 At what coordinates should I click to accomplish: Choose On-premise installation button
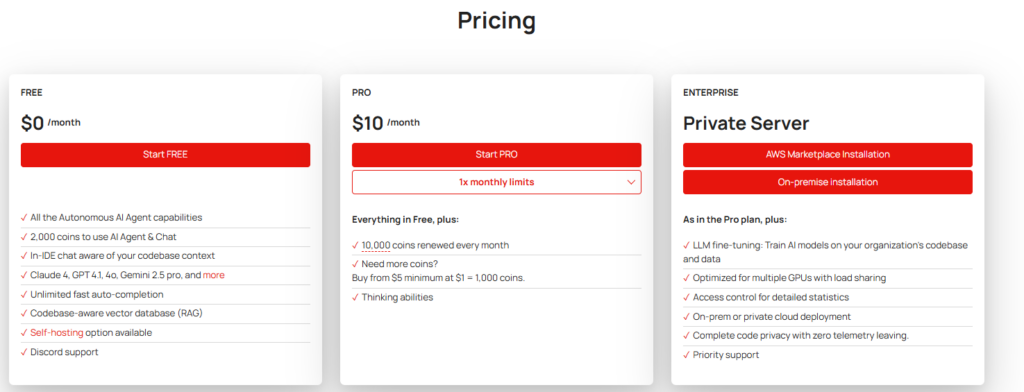(827, 182)
